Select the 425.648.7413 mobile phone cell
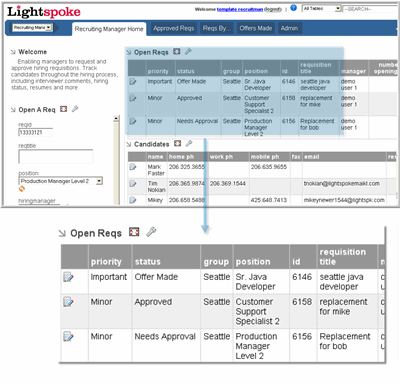 [x=269, y=200]
